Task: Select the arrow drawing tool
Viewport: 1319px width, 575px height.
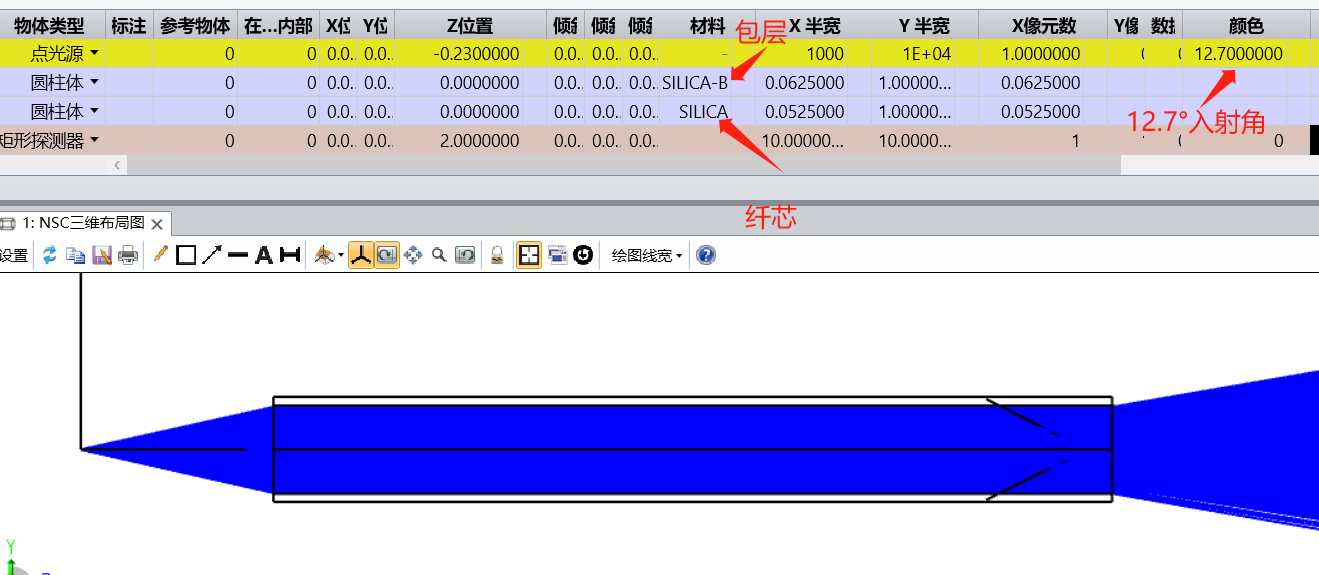Action: (212, 255)
